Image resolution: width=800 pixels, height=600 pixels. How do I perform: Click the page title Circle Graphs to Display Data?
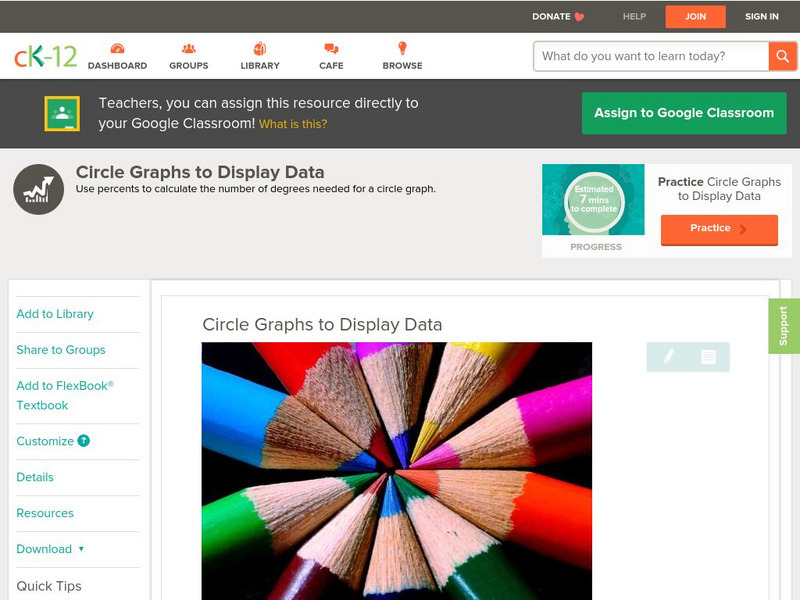tap(200, 172)
